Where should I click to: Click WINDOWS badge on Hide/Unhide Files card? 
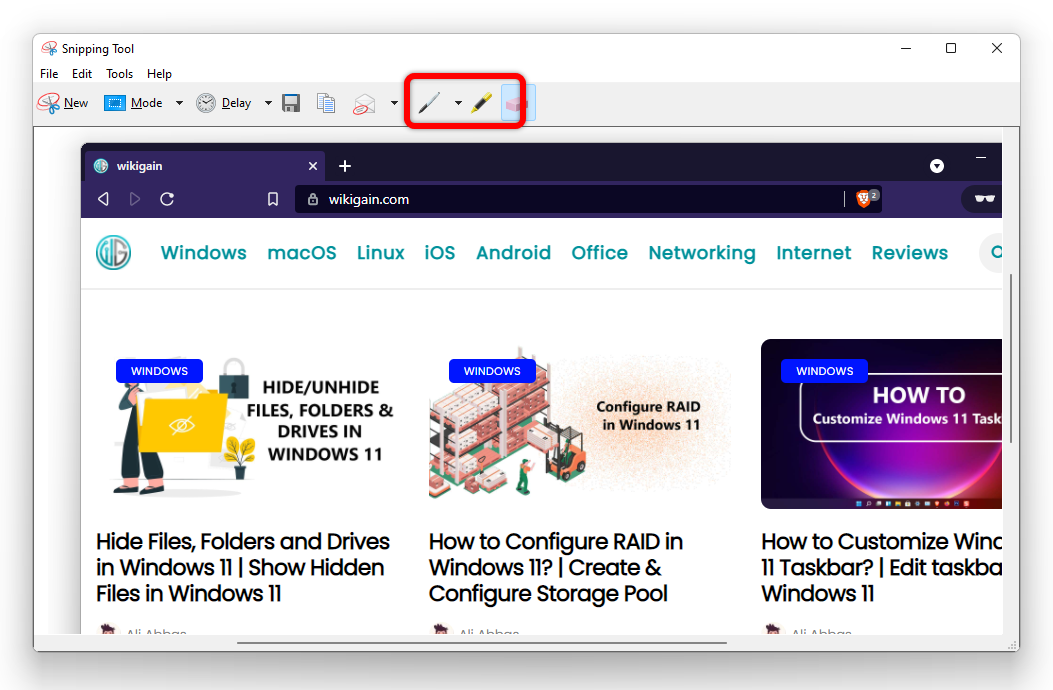point(159,371)
